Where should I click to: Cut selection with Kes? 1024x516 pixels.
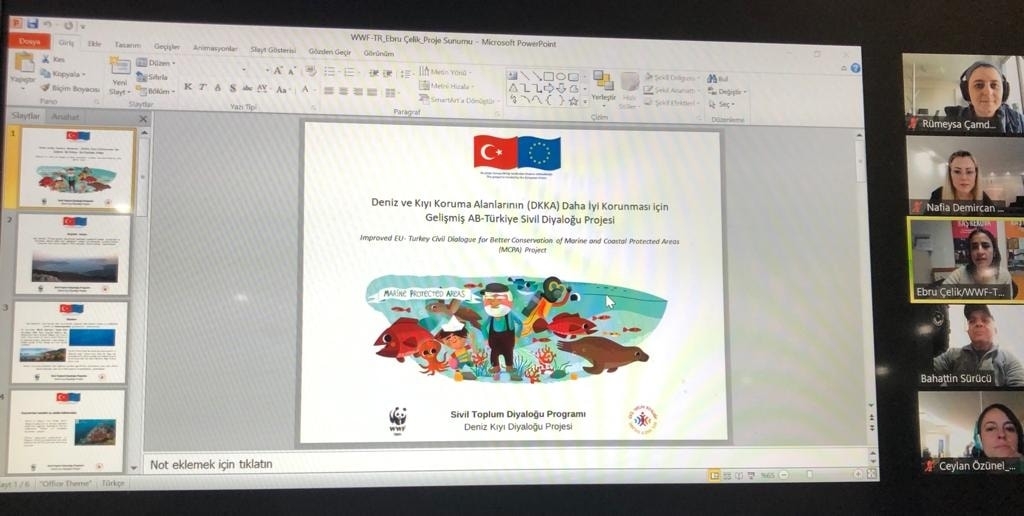[53, 59]
